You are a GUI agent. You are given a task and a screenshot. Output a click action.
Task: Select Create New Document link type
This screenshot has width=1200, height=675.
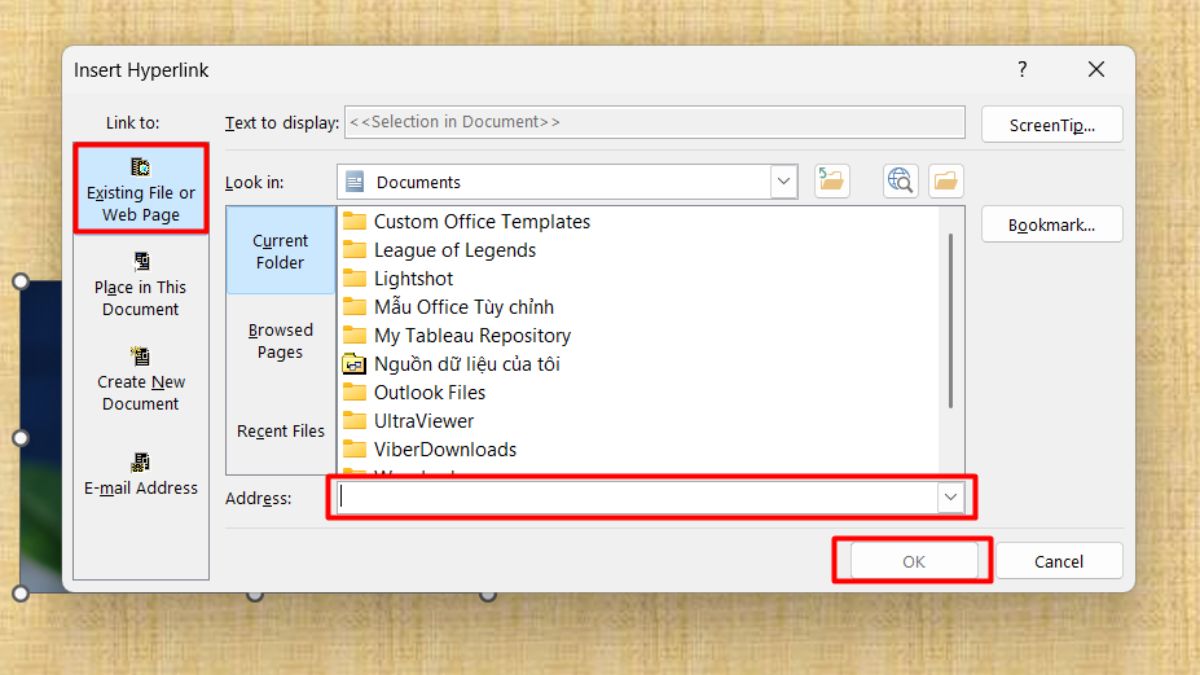pyautogui.click(x=140, y=379)
